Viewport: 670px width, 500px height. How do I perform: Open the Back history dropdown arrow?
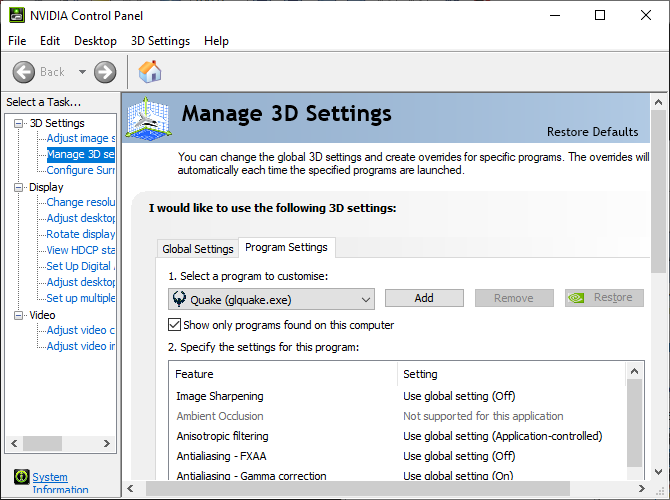(x=82, y=72)
